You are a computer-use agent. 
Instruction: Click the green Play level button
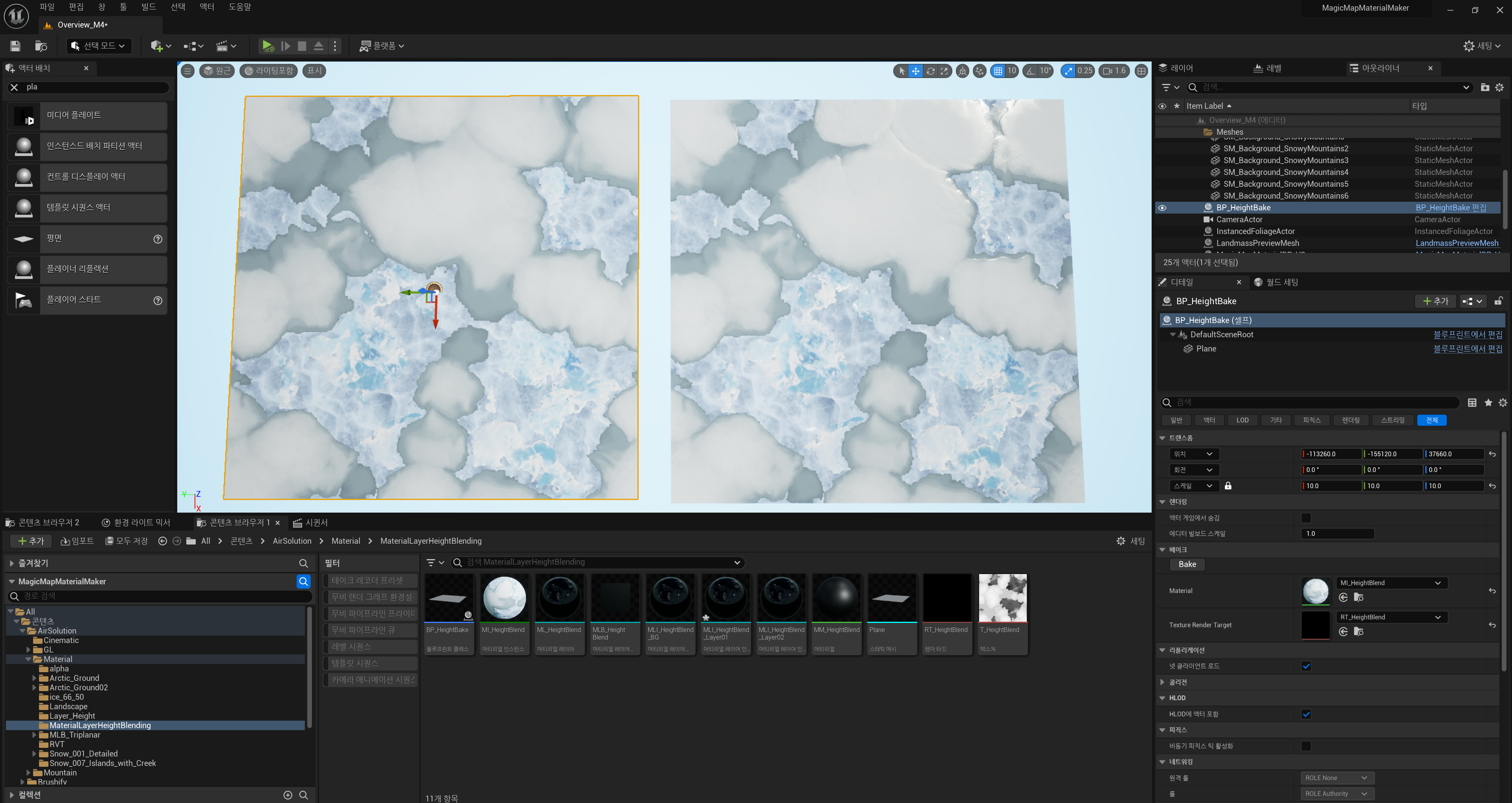(x=268, y=46)
